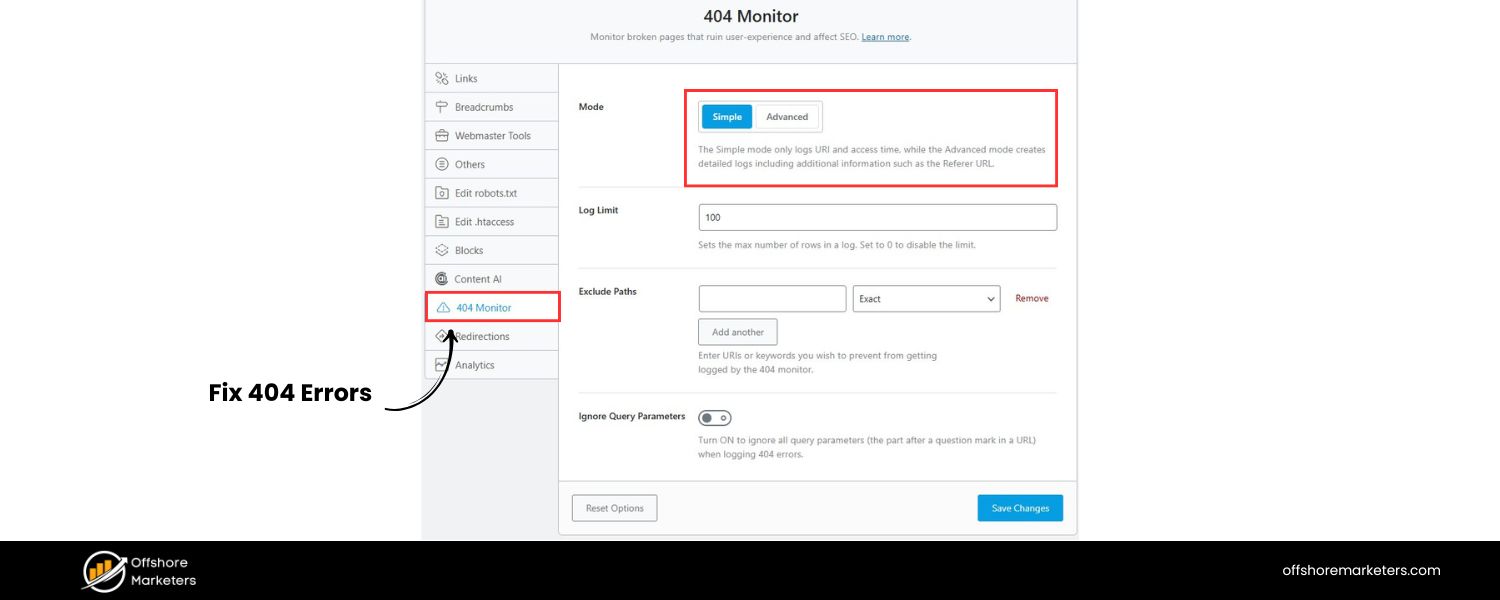Select Simple mode
1500x600 pixels.
726,116
